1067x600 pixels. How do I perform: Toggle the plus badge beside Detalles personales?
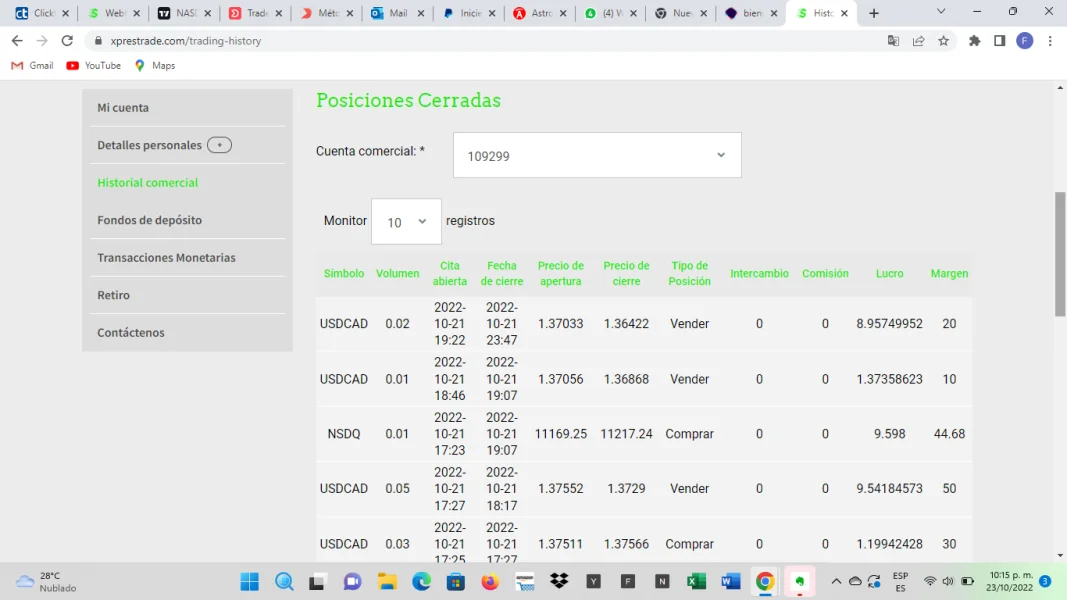pyautogui.click(x=219, y=145)
